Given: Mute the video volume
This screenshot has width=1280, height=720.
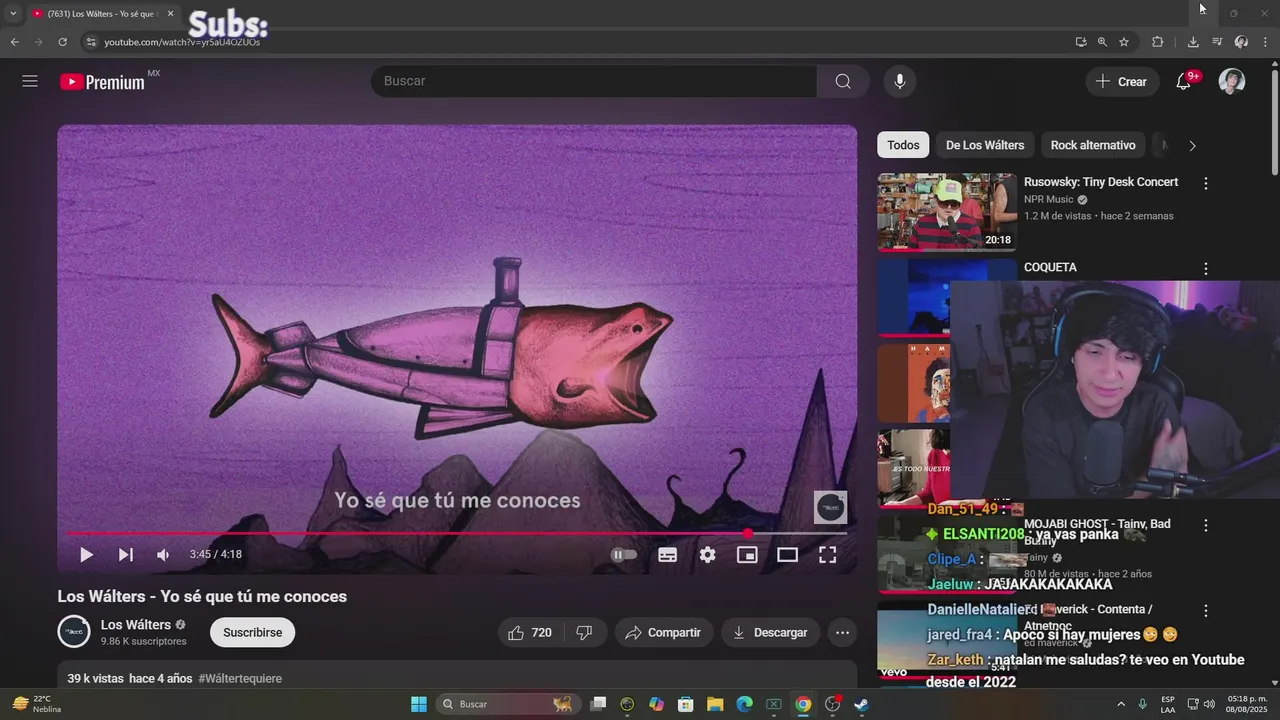Looking at the screenshot, I should click(x=163, y=555).
